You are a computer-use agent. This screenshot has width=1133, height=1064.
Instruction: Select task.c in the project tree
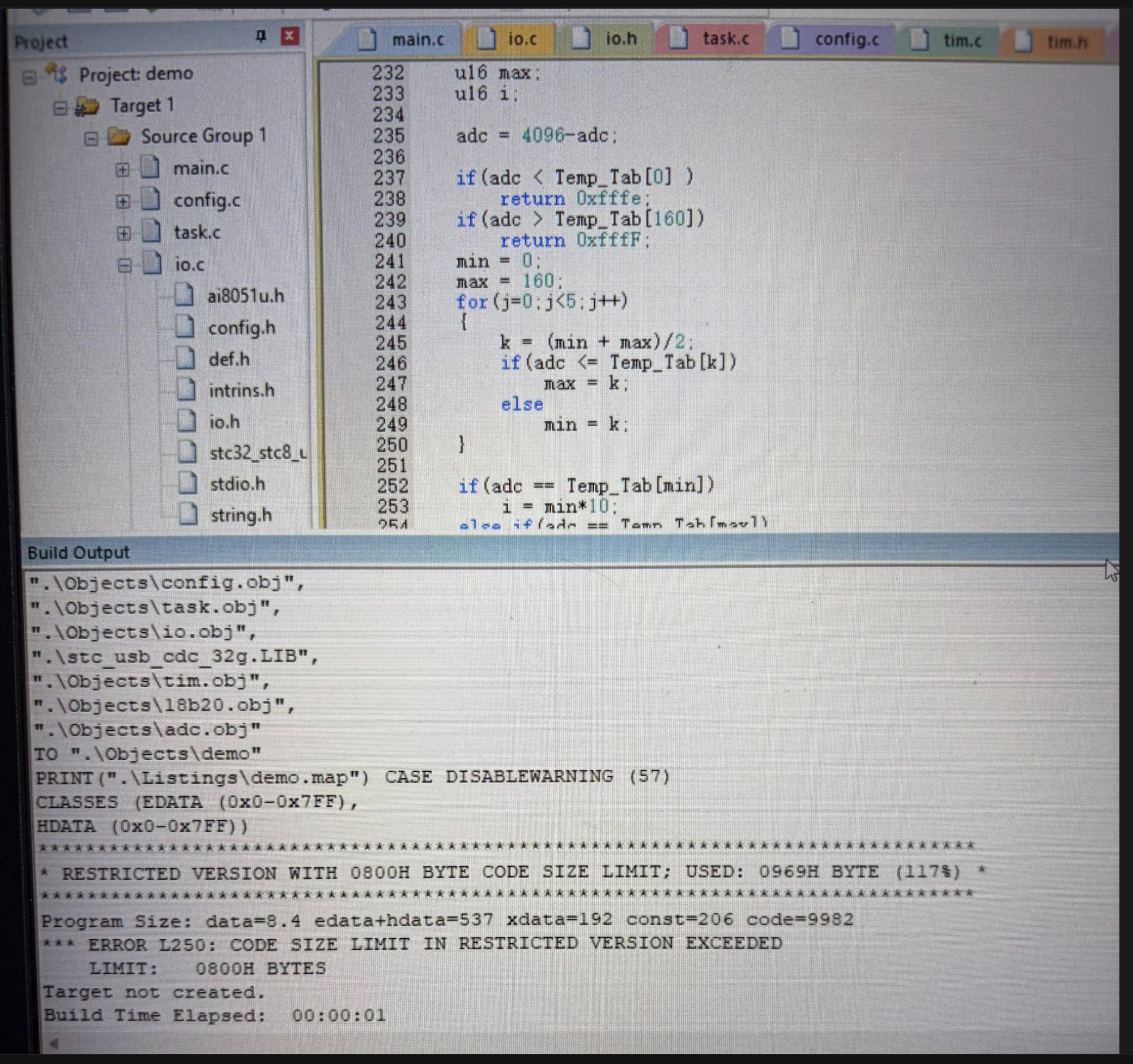click(197, 232)
